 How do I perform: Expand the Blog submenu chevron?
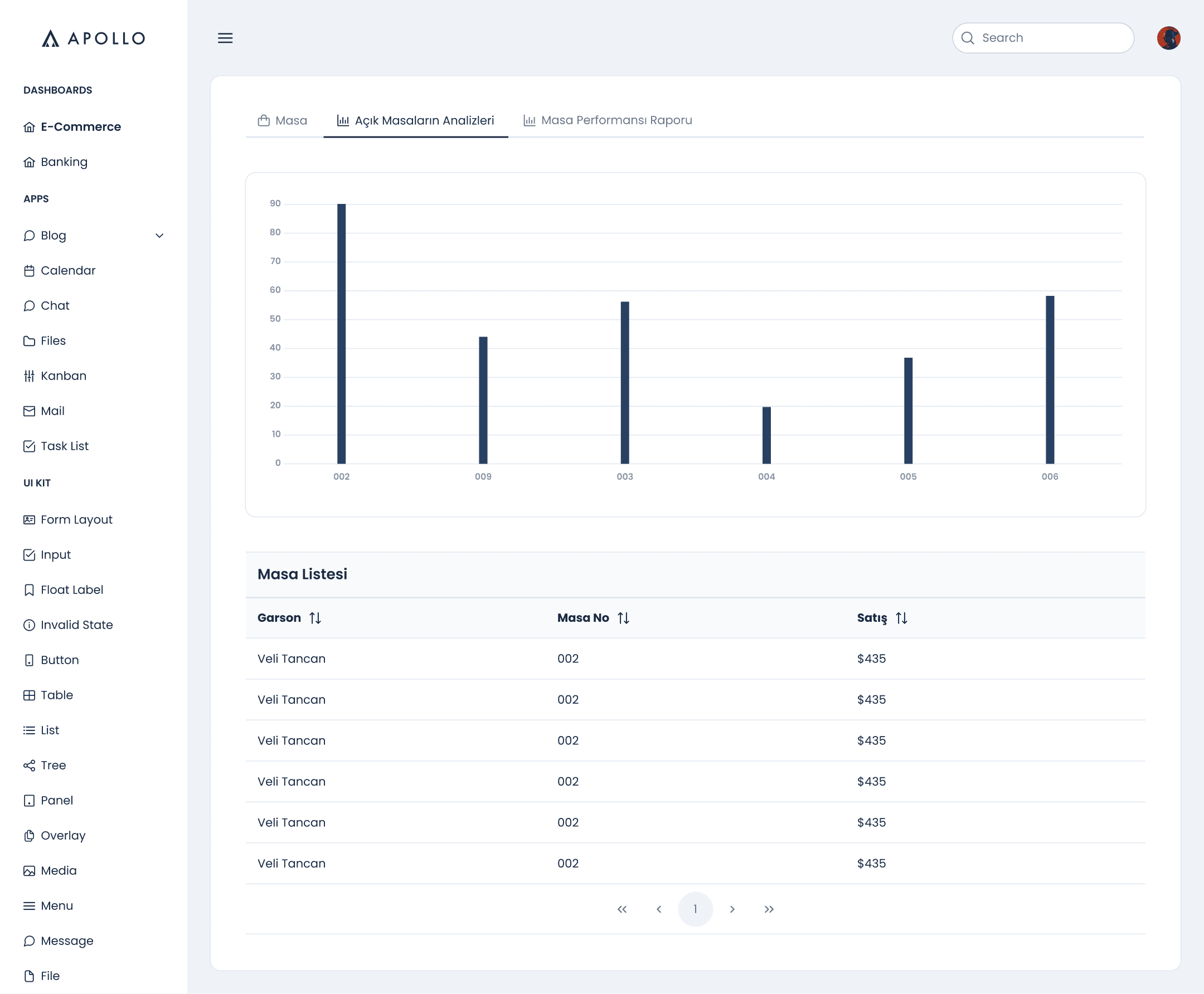[159, 236]
